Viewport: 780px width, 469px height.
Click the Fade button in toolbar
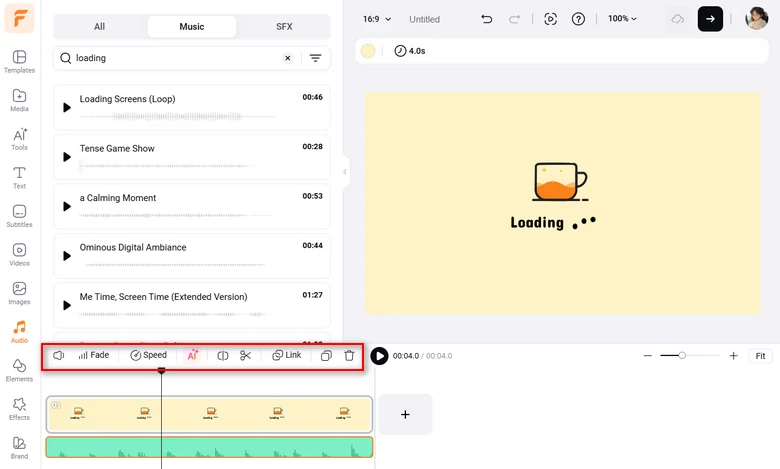[94, 356]
